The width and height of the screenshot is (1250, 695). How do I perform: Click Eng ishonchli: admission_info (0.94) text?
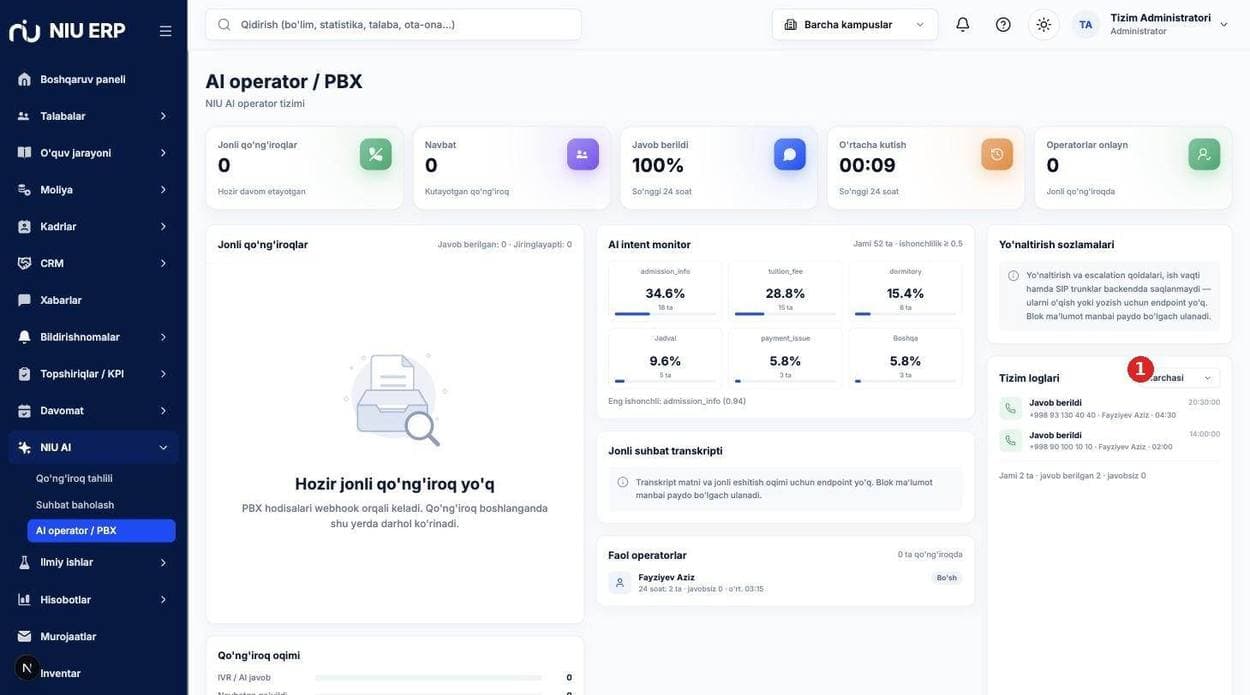(677, 401)
